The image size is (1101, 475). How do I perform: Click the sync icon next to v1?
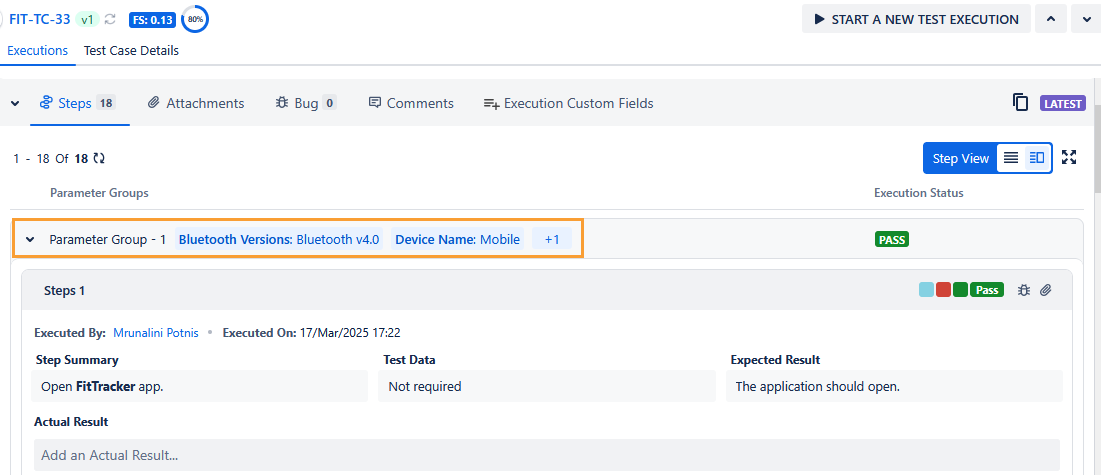click(x=110, y=19)
